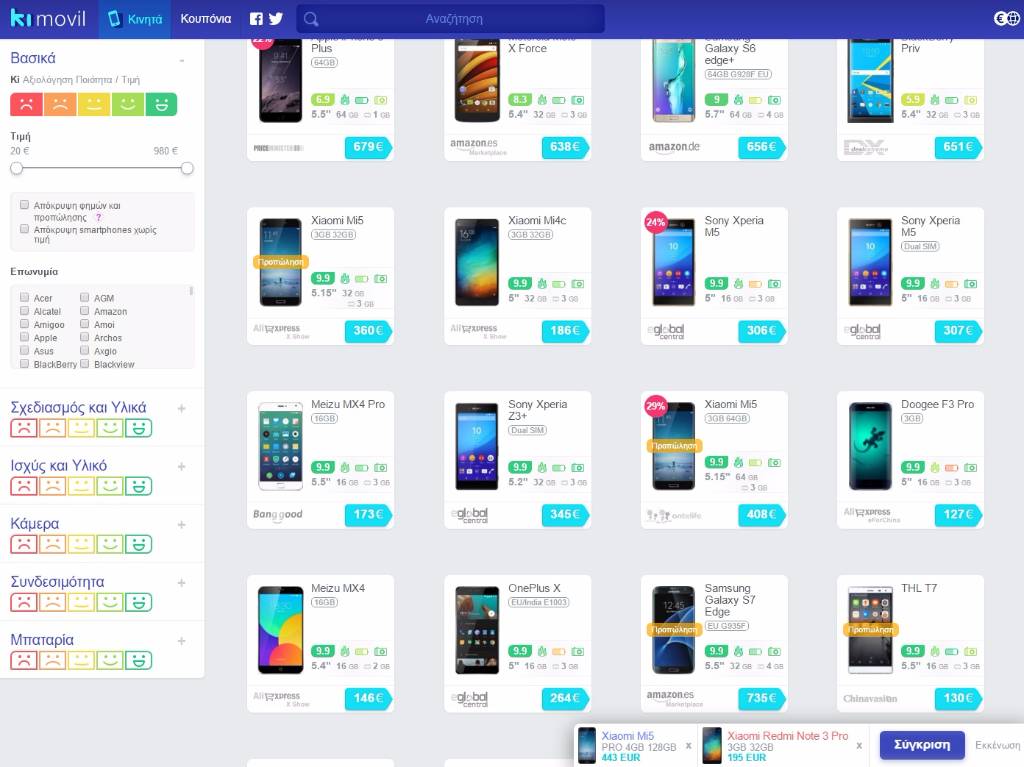Click the Σύγκριση compare button
Viewport: 1024px width, 767px height.
click(x=921, y=745)
